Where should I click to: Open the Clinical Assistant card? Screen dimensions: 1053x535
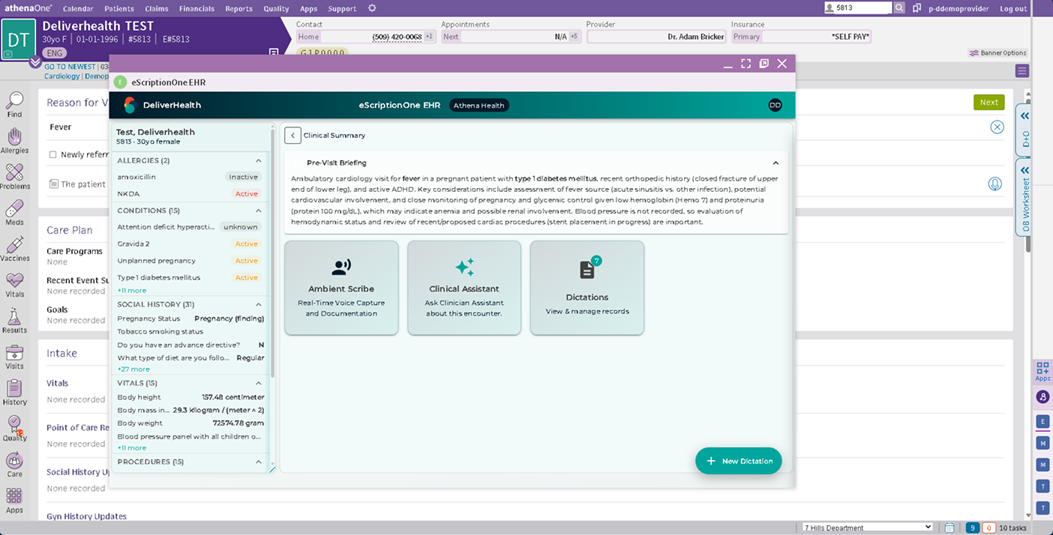464,288
